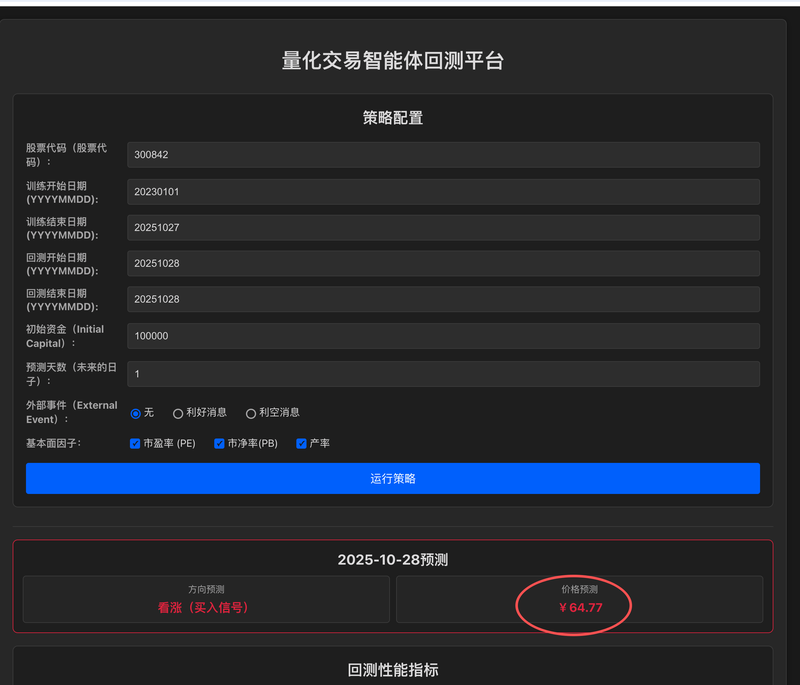
Task: Toggle the 市净率(PB) checkbox
Action: point(219,443)
